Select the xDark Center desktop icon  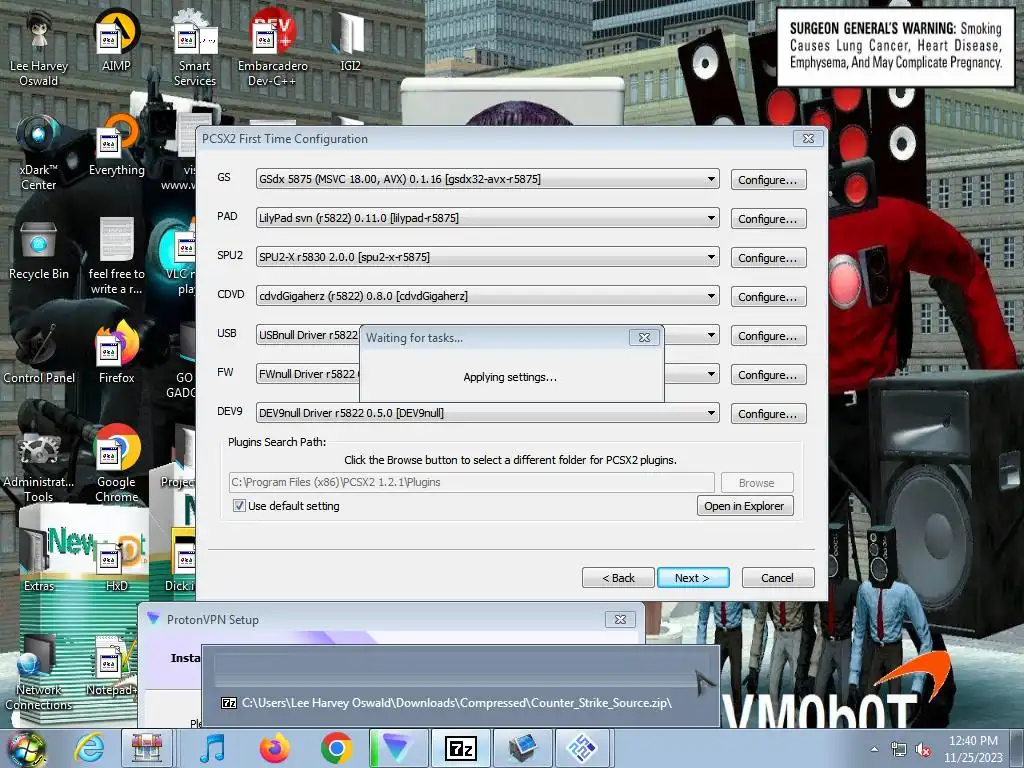[x=39, y=152]
